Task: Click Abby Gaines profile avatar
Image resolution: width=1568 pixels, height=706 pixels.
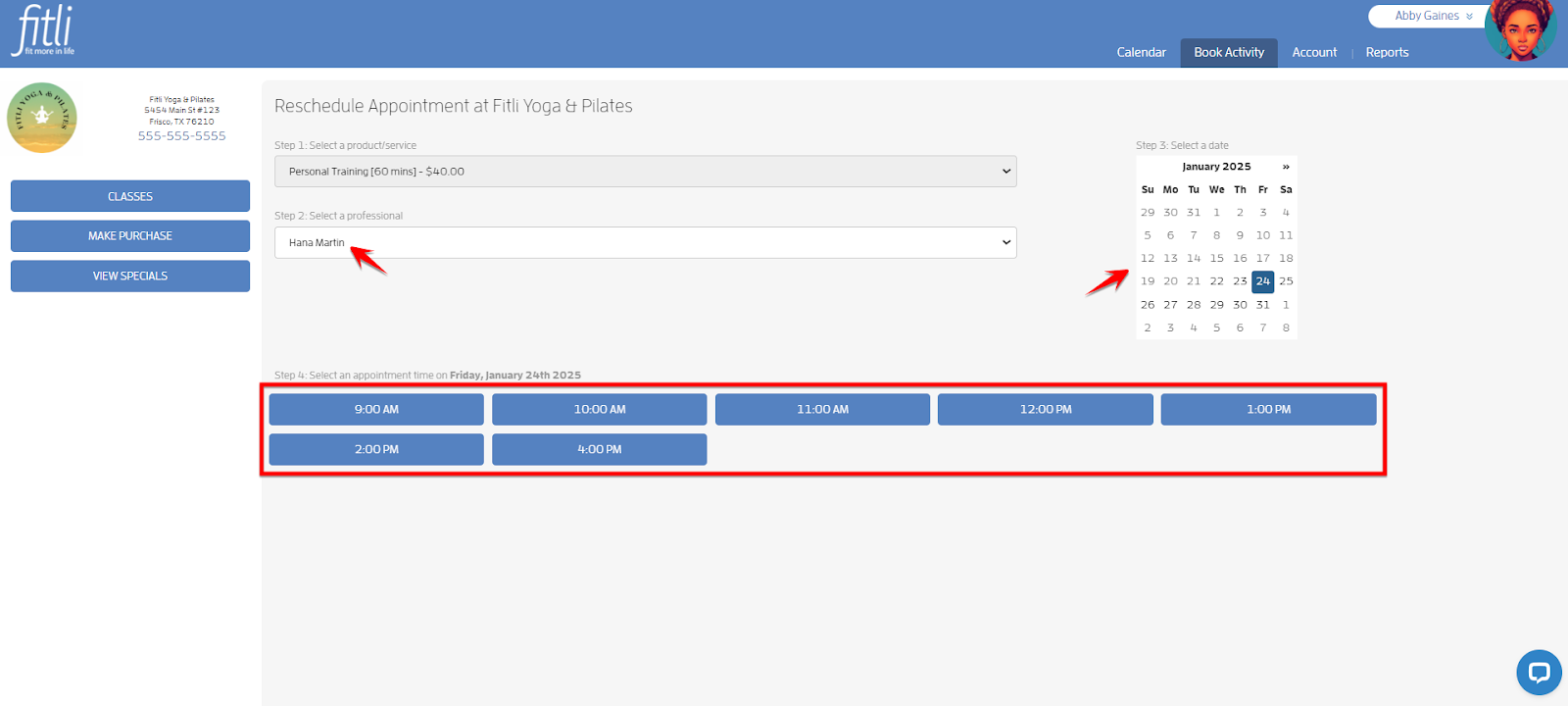Action: pyautogui.click(x=1521, y=30)
